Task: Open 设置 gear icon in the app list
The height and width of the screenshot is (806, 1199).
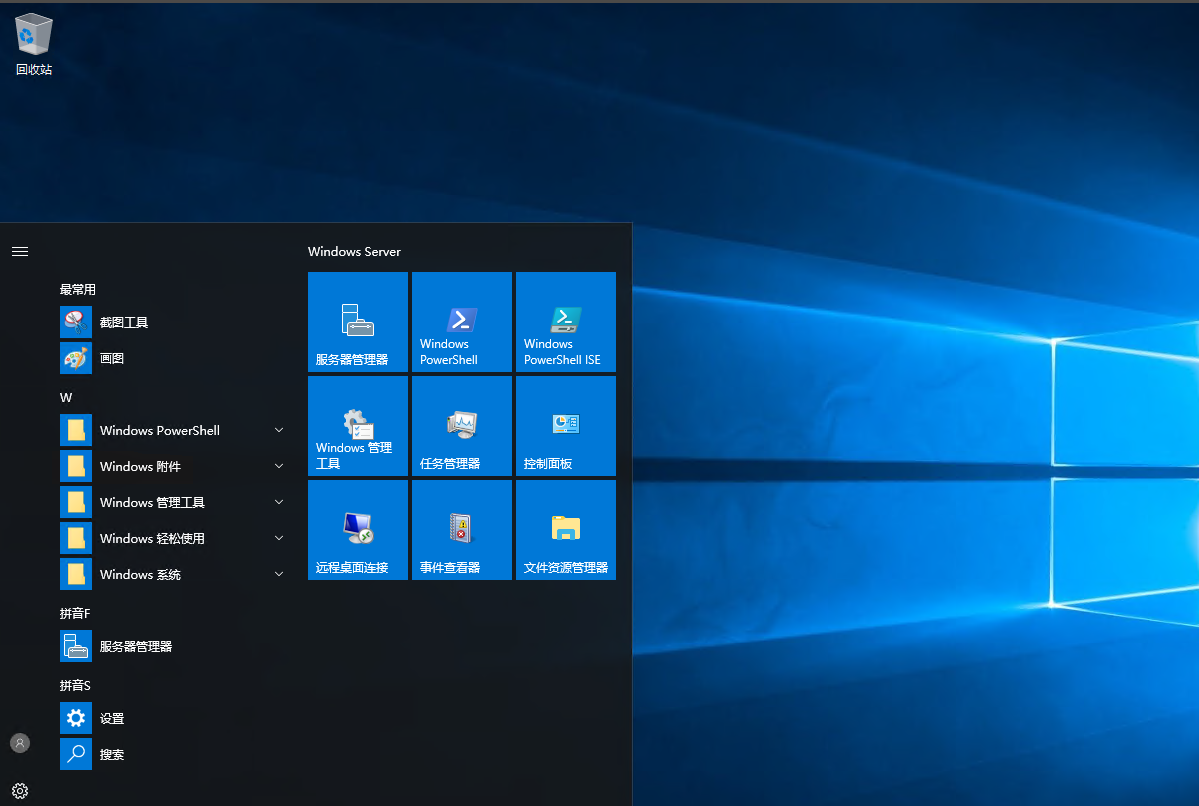Action: tap(76, 718)
